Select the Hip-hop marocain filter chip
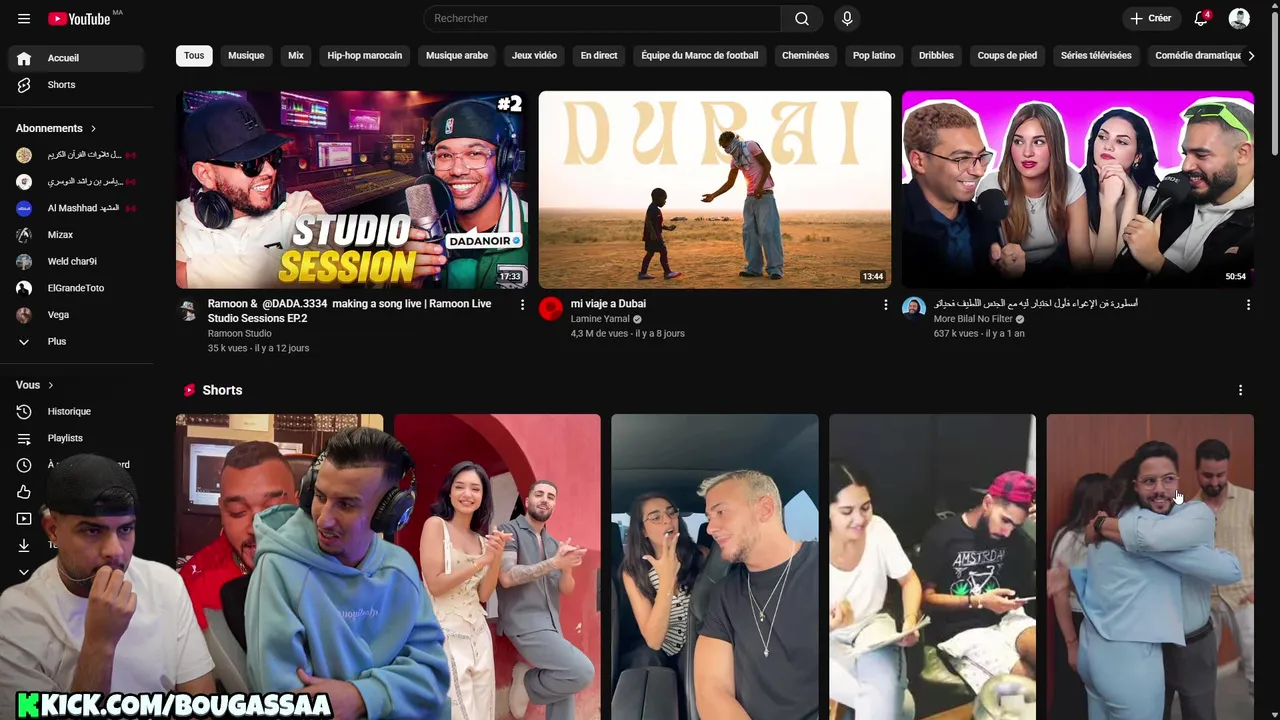This screenshot has width=1280, height=720. pos(365,56)
